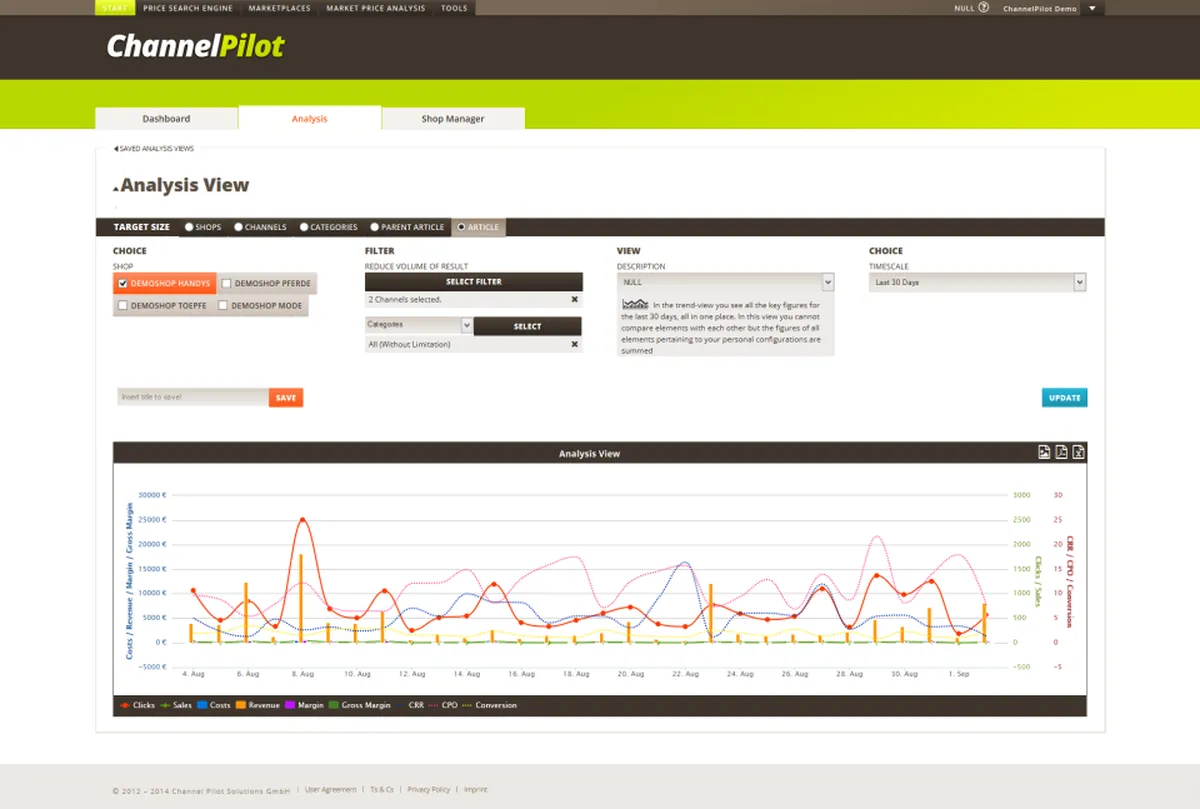Viewport: 1200px width, 809px height.
Task: Uncheck the Demoshop Handys checkbox
Action: point(123,284)
